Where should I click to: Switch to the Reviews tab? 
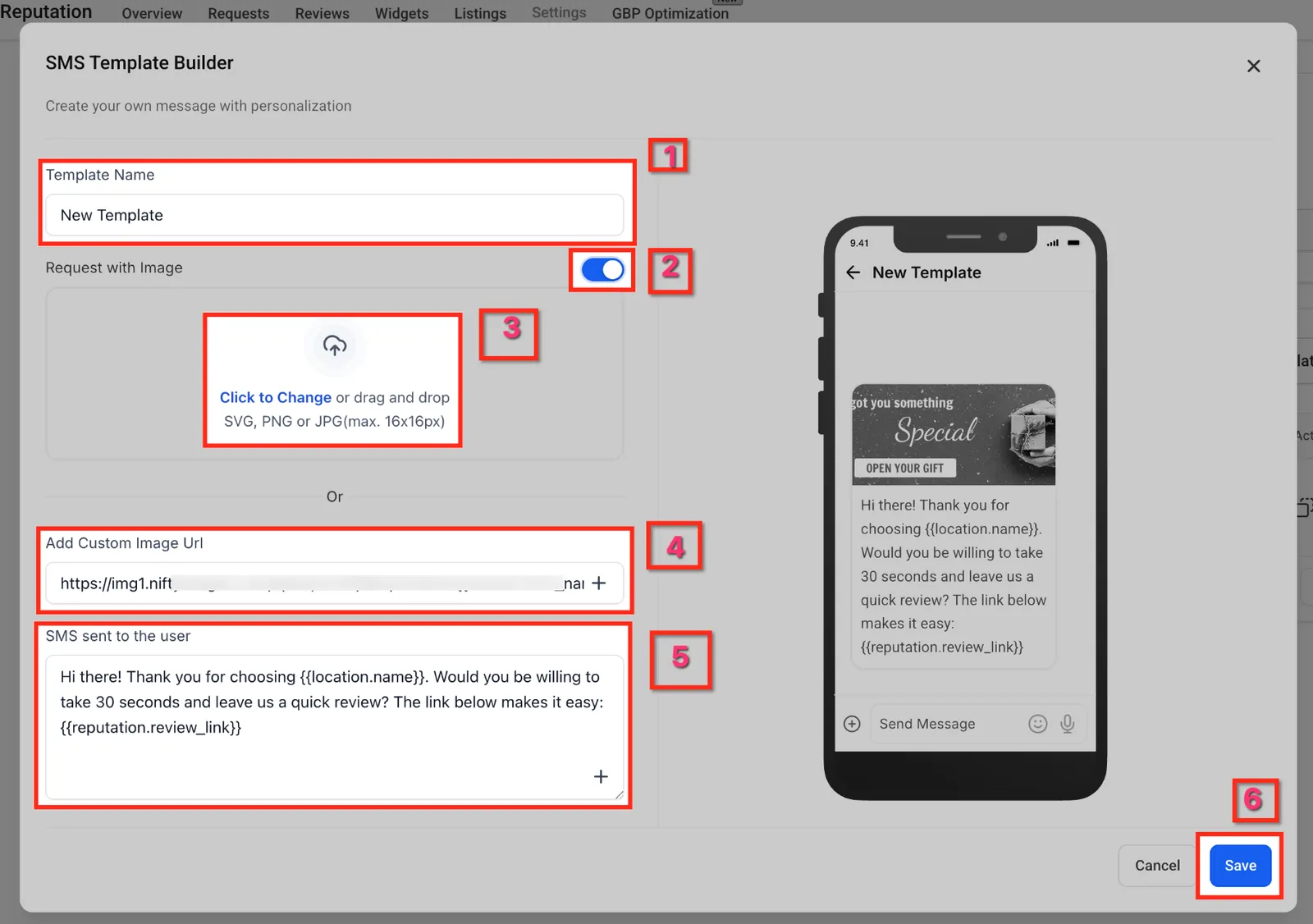click(322, 13)
